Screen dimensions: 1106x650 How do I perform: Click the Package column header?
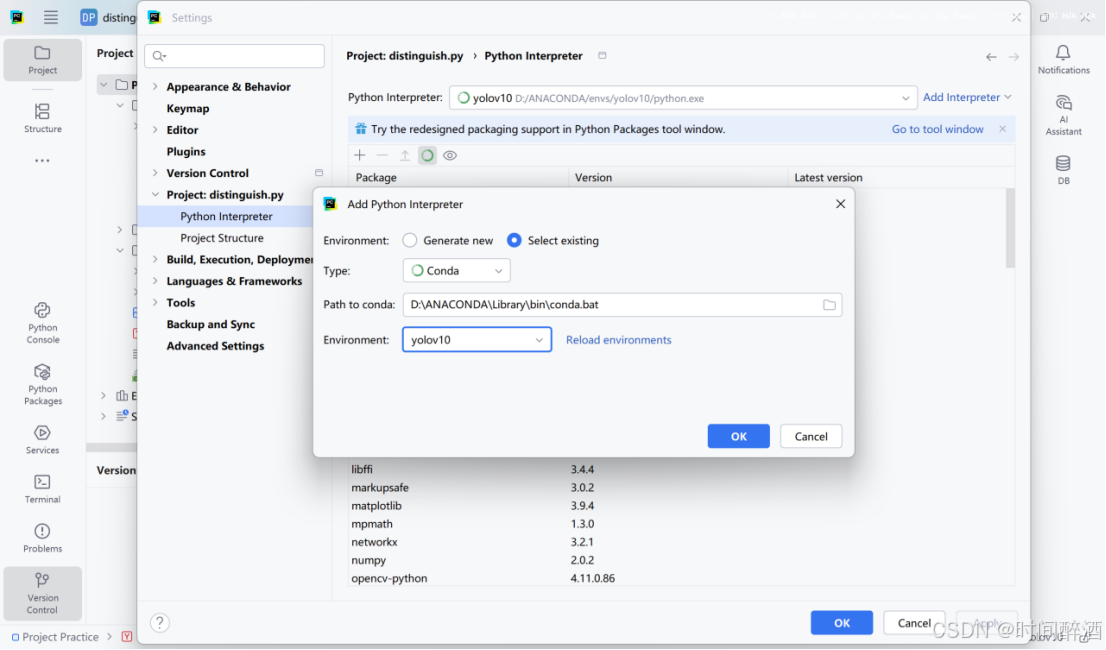point(458,178)
